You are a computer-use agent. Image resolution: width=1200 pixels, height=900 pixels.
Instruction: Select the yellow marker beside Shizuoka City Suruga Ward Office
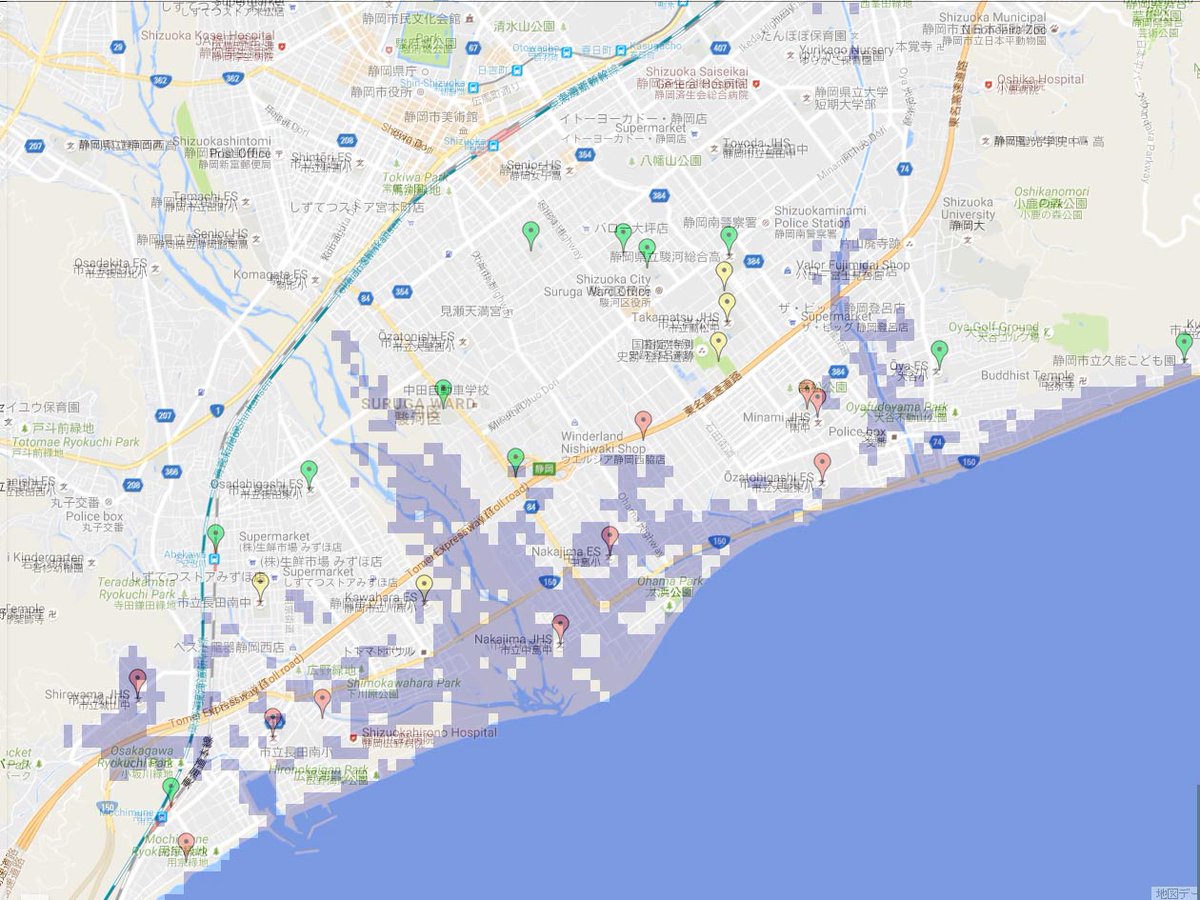click(x=724, y=275)
